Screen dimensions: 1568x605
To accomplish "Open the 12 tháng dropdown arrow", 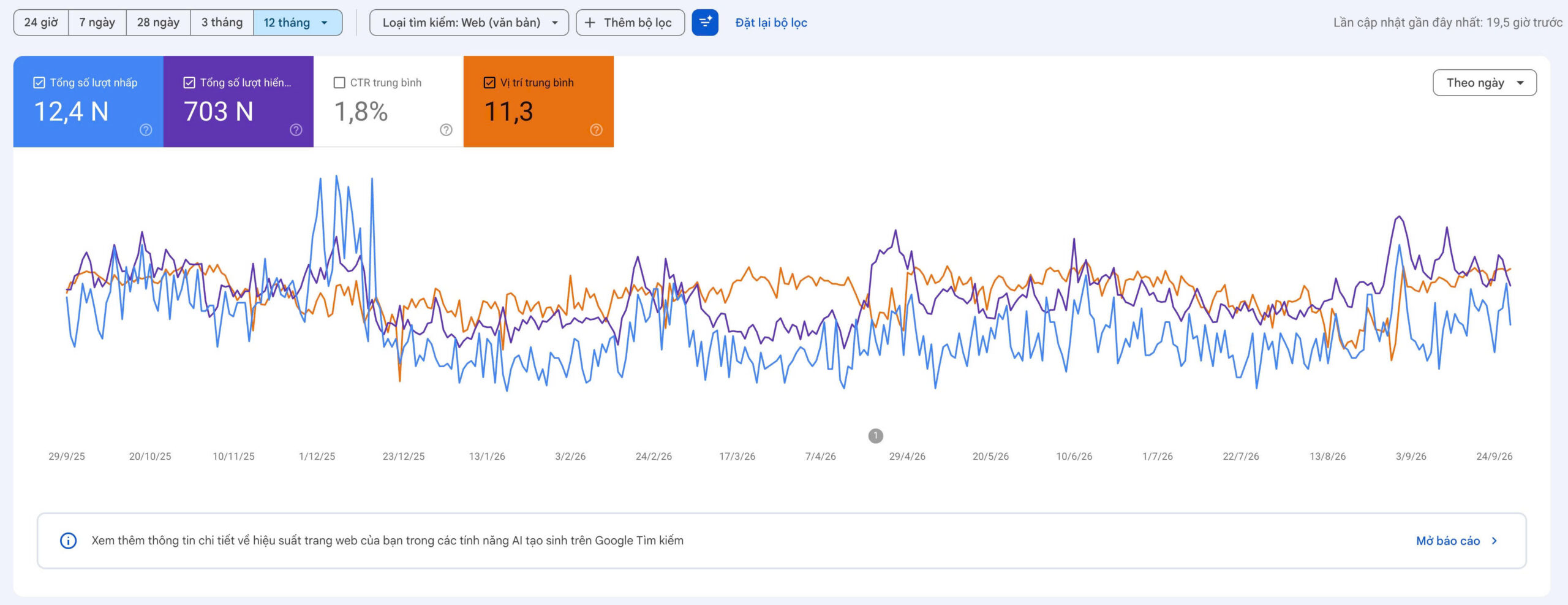I will tap(325, 23).
